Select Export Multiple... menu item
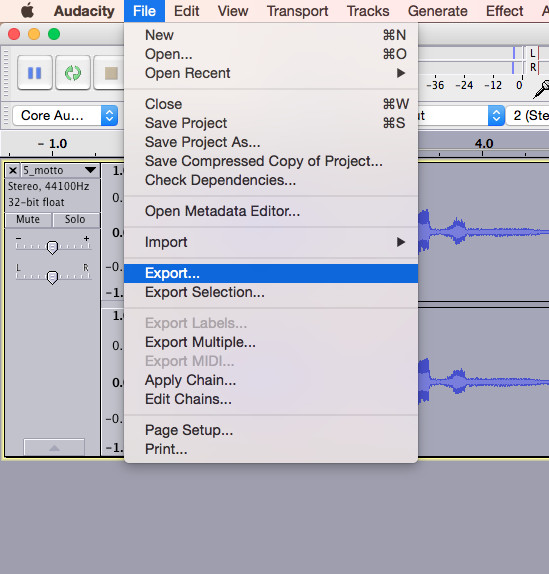Viewport: 549px width, 574px height. point(271,342)
